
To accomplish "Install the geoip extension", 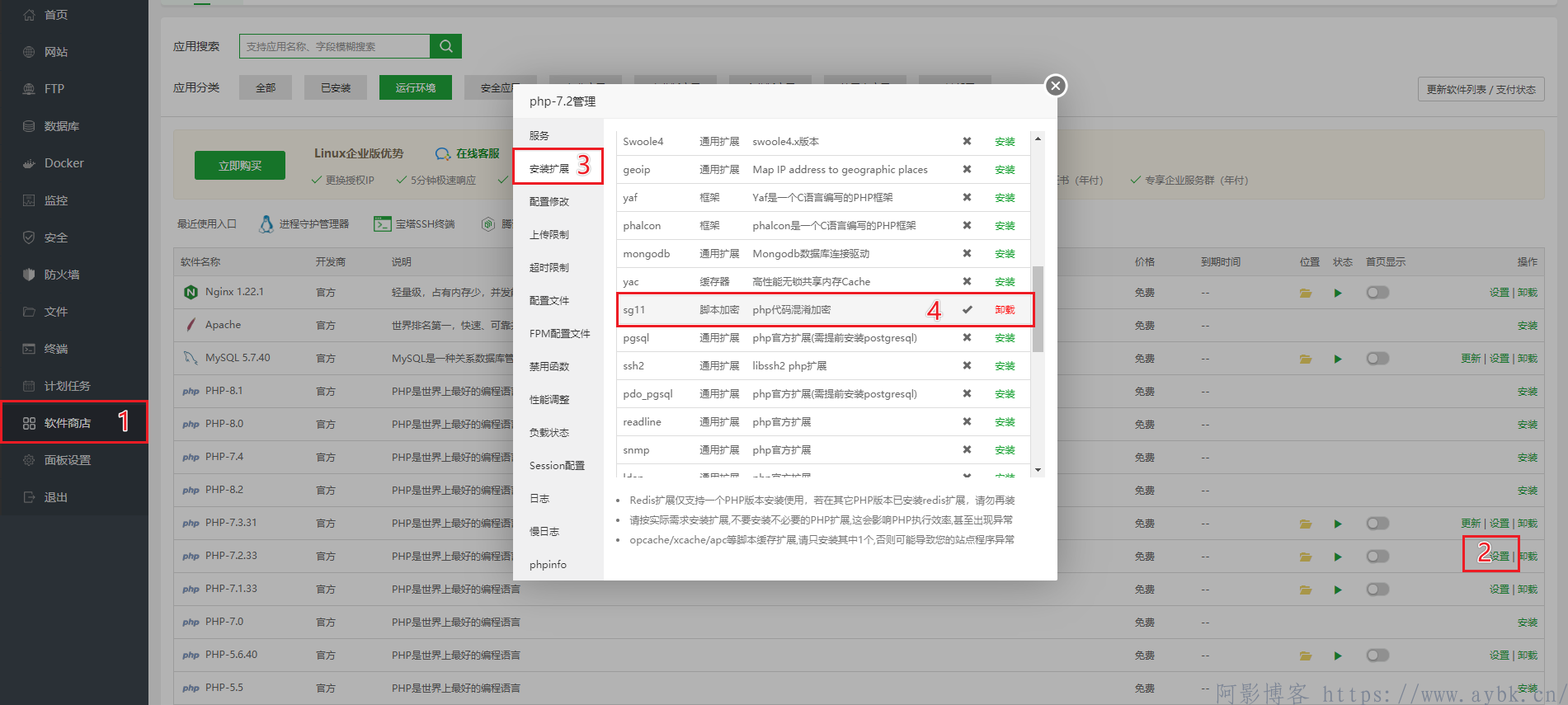I will 1005,170.
